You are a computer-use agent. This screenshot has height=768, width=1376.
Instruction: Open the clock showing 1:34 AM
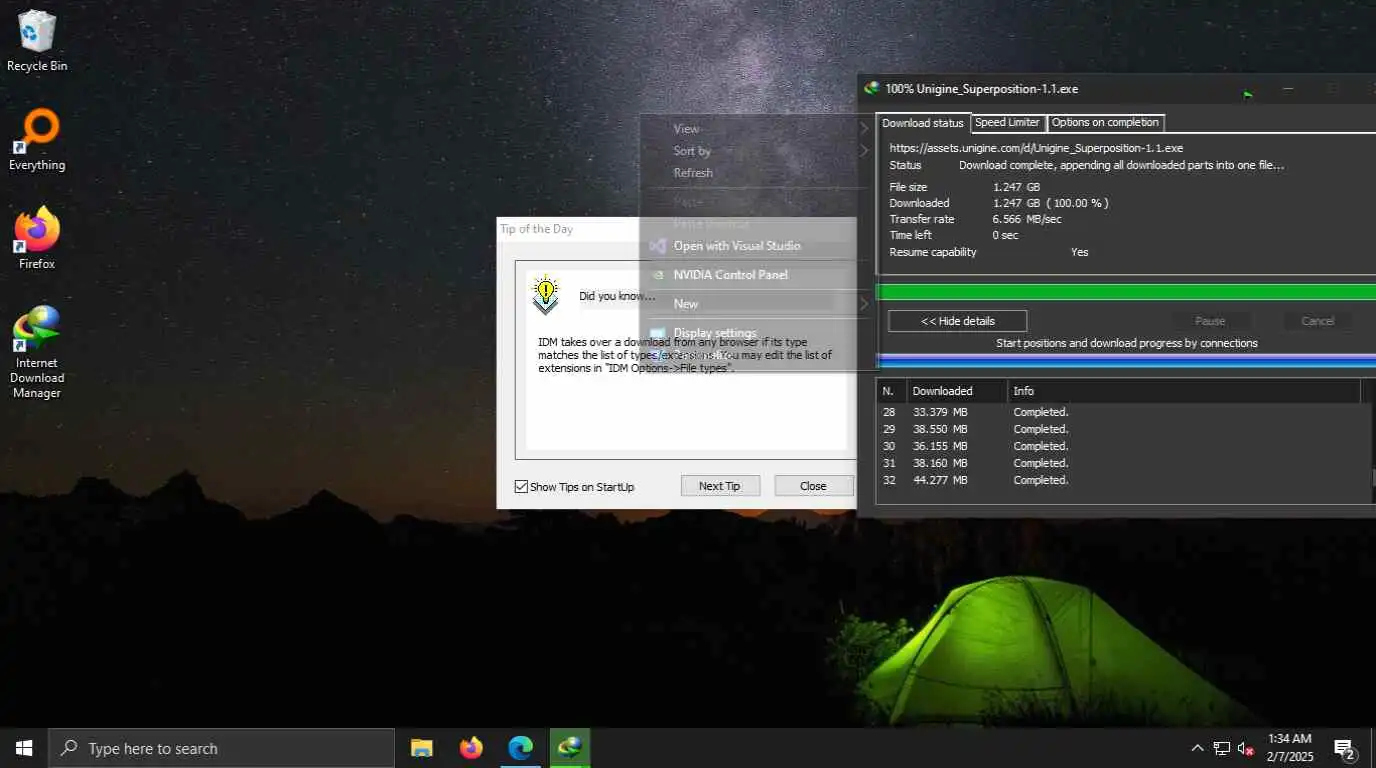1289,748
